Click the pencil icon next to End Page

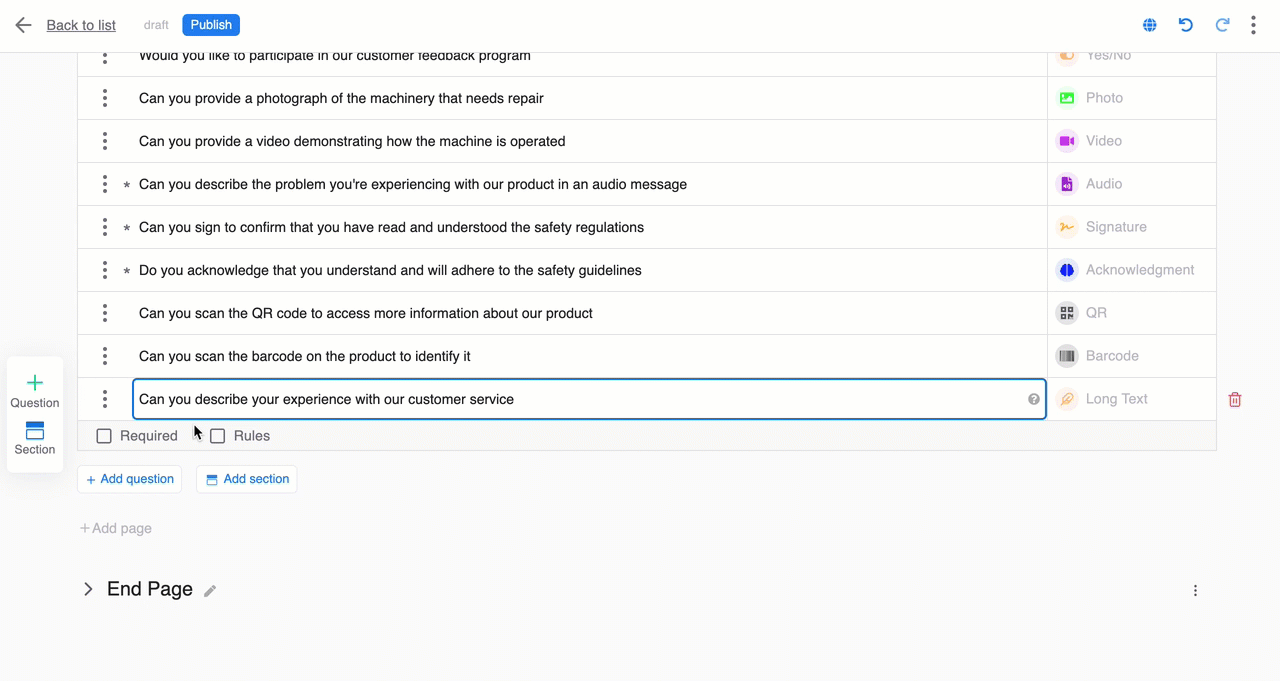coord(210,591)
